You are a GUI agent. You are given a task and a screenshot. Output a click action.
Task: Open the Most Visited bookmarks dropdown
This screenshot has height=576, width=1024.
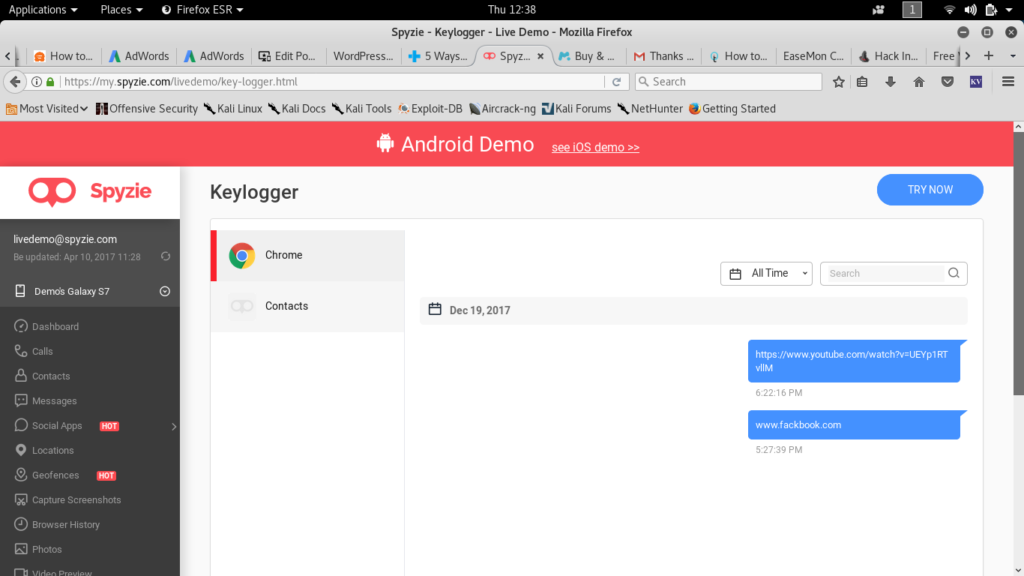[47, 108]
